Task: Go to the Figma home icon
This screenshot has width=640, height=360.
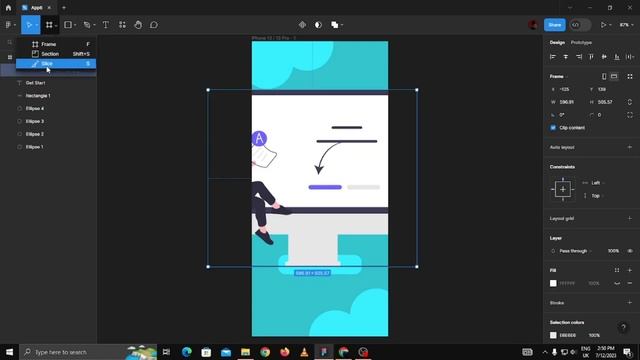Action: pyautogui.click(x=8, y=7)
